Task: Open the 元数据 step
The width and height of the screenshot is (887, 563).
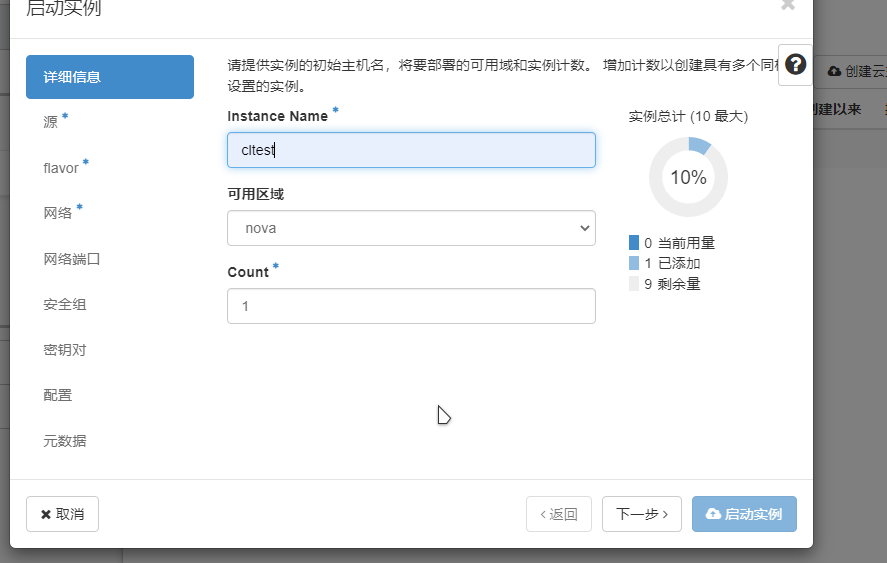Action: [64, 441]
